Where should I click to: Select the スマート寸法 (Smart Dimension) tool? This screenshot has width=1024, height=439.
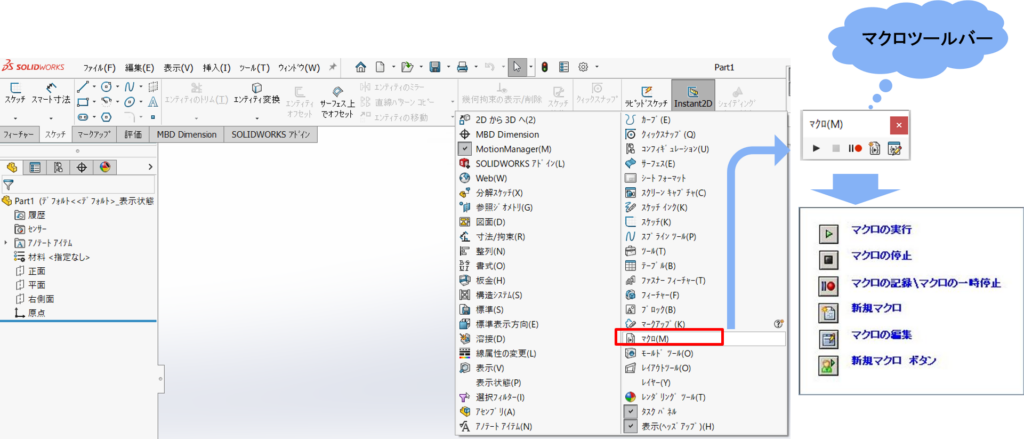[51, 93]
